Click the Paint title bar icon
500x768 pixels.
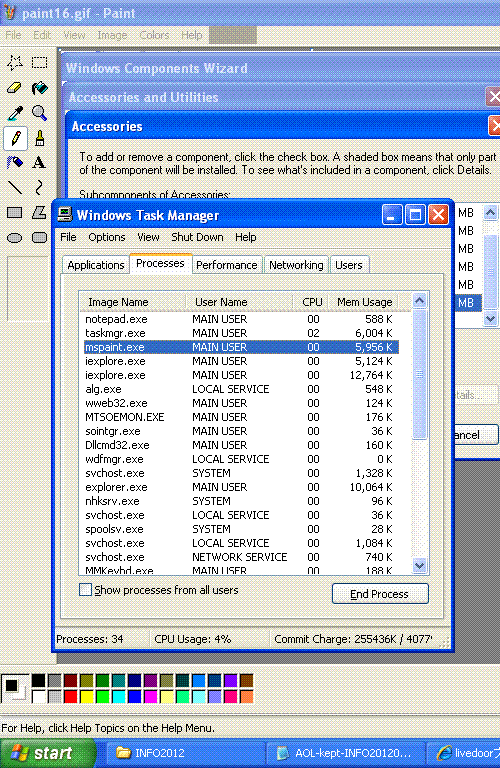[x=10, y=13]
